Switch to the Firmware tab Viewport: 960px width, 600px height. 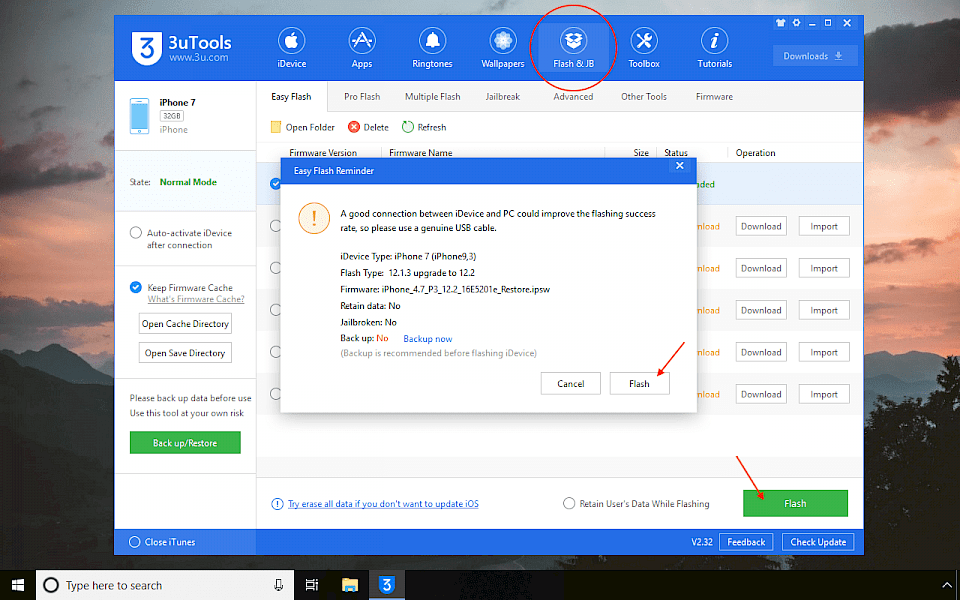point(714,97)
